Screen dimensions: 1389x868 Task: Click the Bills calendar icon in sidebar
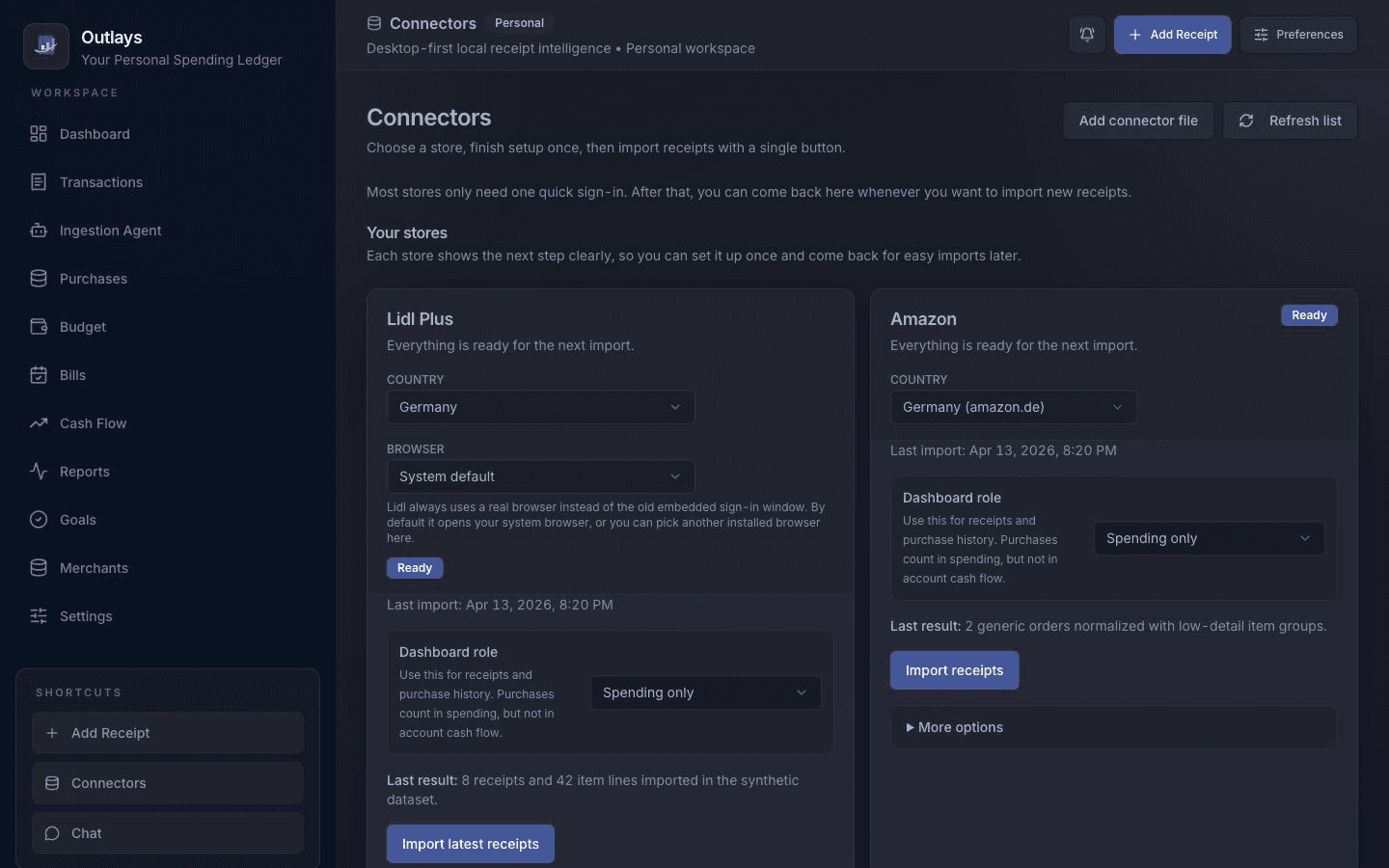coord(39,375)
